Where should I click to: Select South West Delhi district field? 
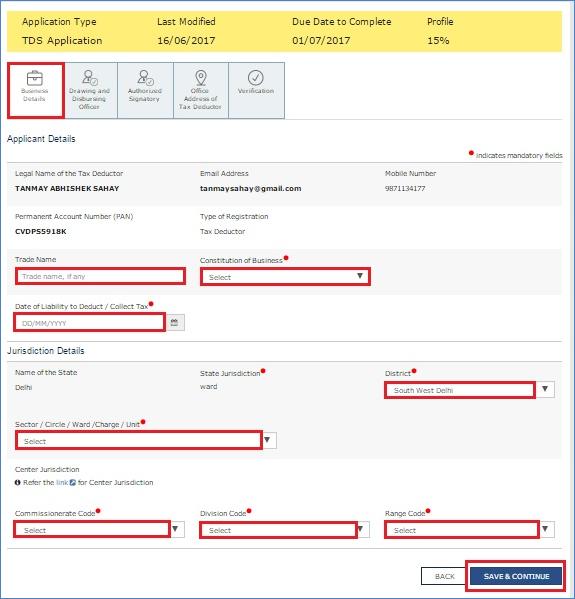[x=460, y=390]
